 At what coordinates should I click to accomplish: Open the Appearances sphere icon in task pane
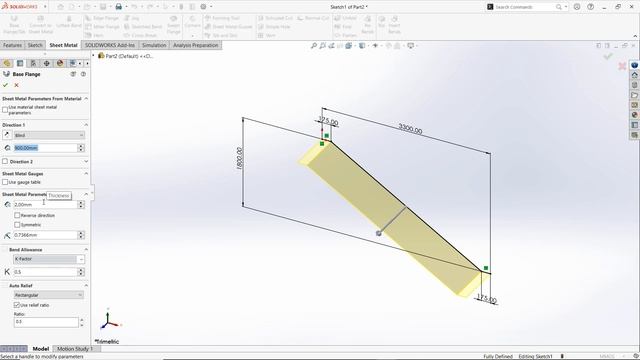634,115
